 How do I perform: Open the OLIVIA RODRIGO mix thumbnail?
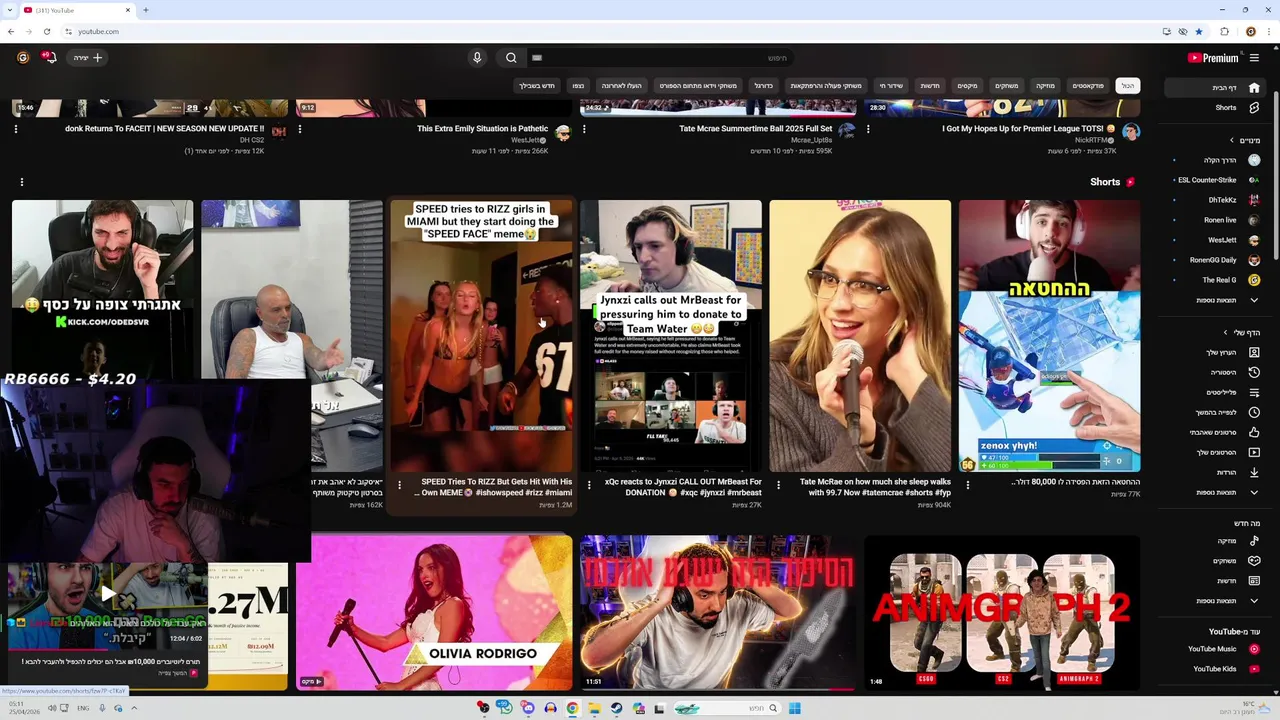tap(434, 612)
